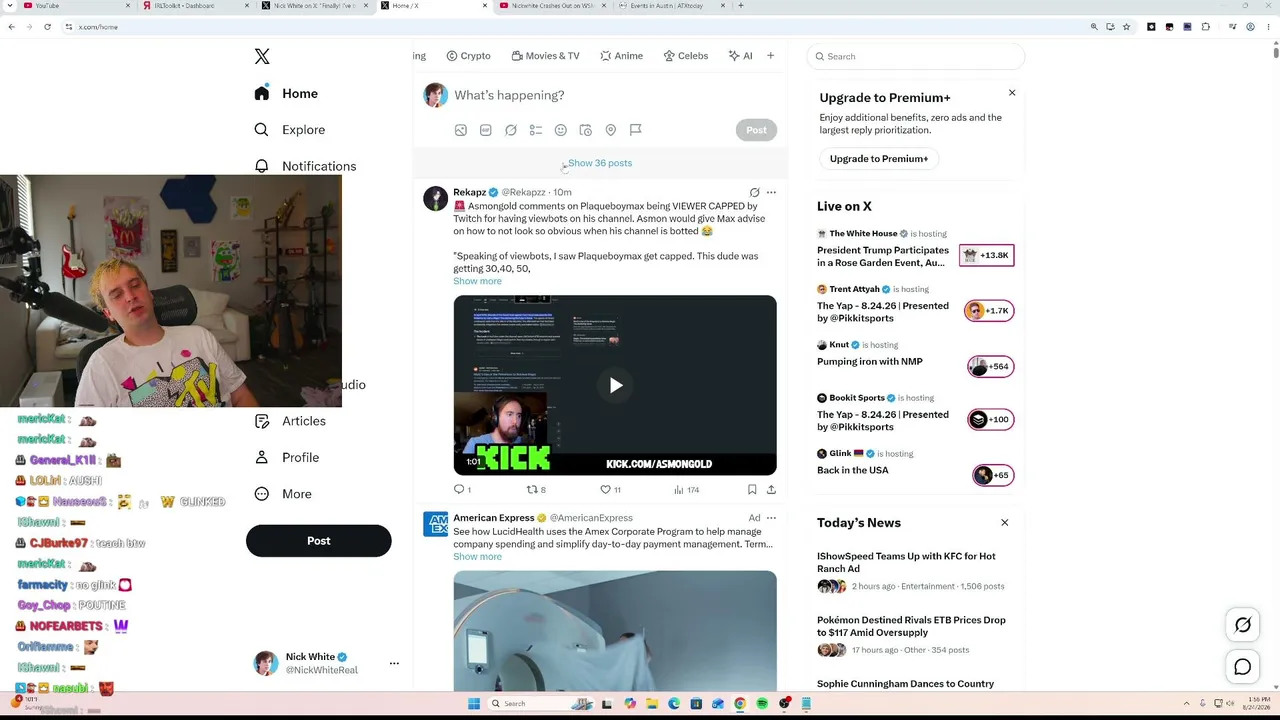Switch to the Crypto timeline tab
Viewport: 1280px width, 720px height.
[x=468, y=56]
